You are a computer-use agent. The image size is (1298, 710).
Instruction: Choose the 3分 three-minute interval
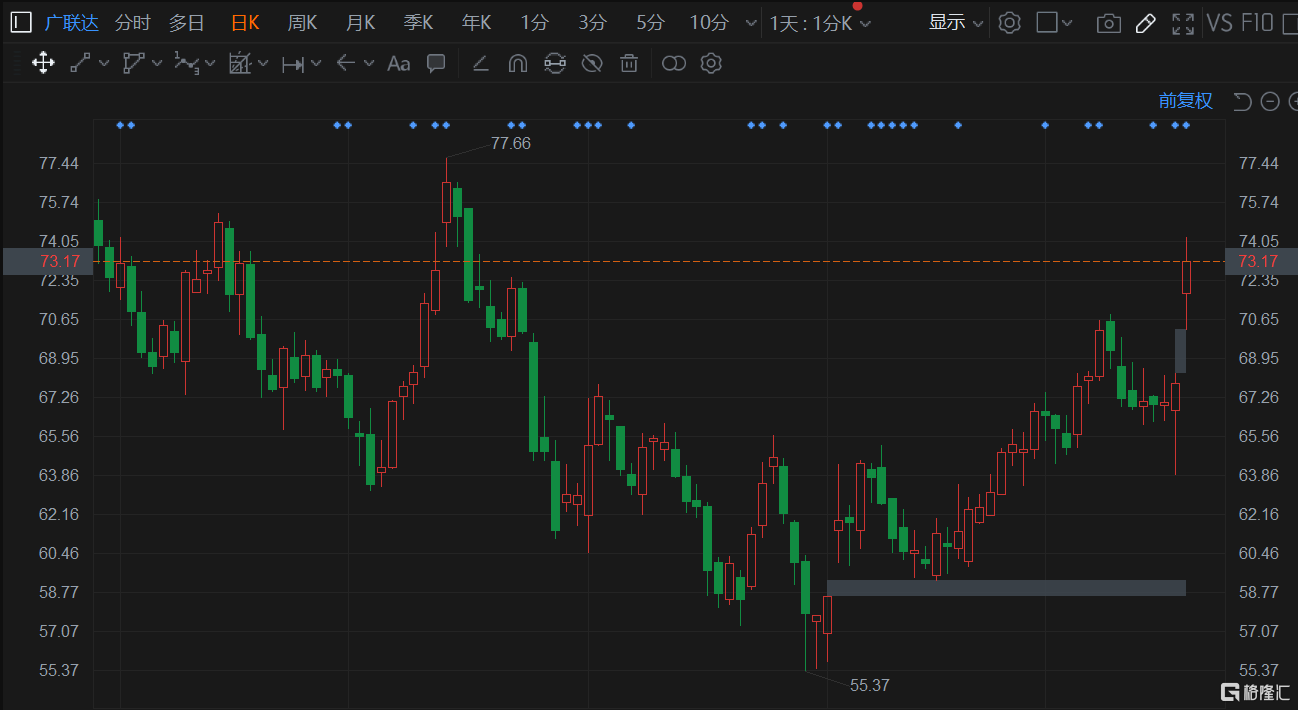coord(592,22)
